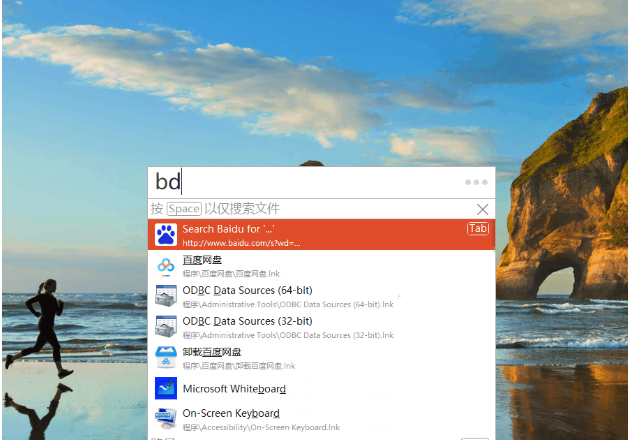
Task: Click the On-Screen Keyboard icon
Action: coord(166,419)
